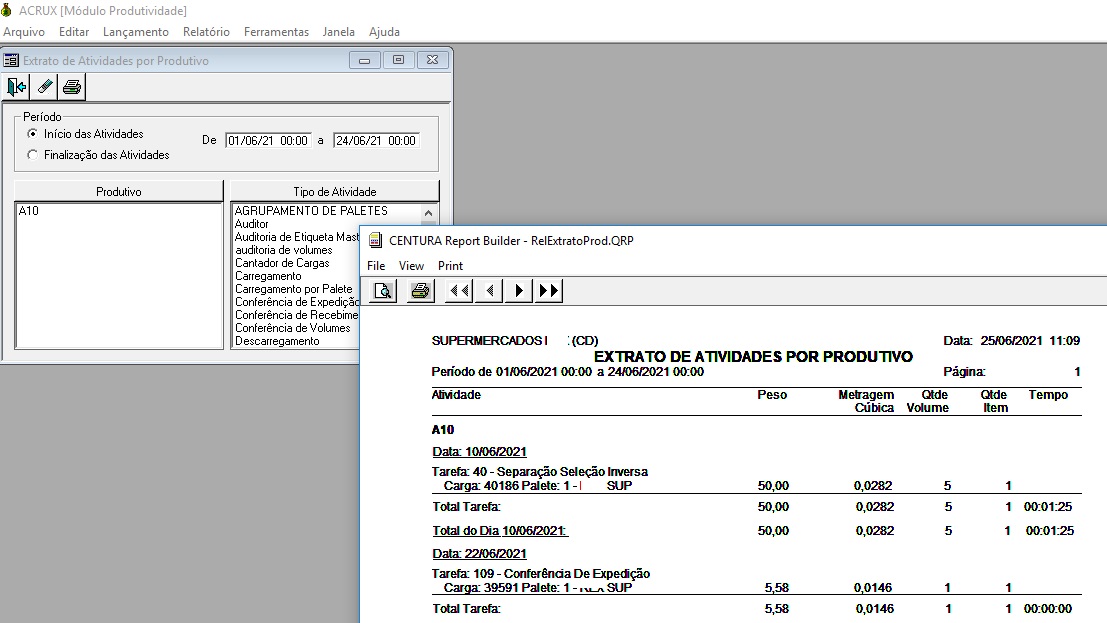Image resolution: width=1107 pixels, height=623 pixels.
Task: Select Auditoria de Etiqueta Master activity
Action: 297,237
